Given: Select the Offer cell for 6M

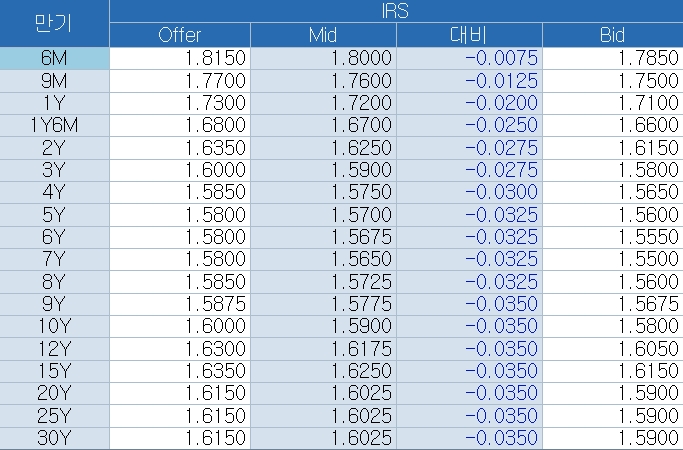Looking at the screenshot, I should pyautogui.click(x=180, y=58).
